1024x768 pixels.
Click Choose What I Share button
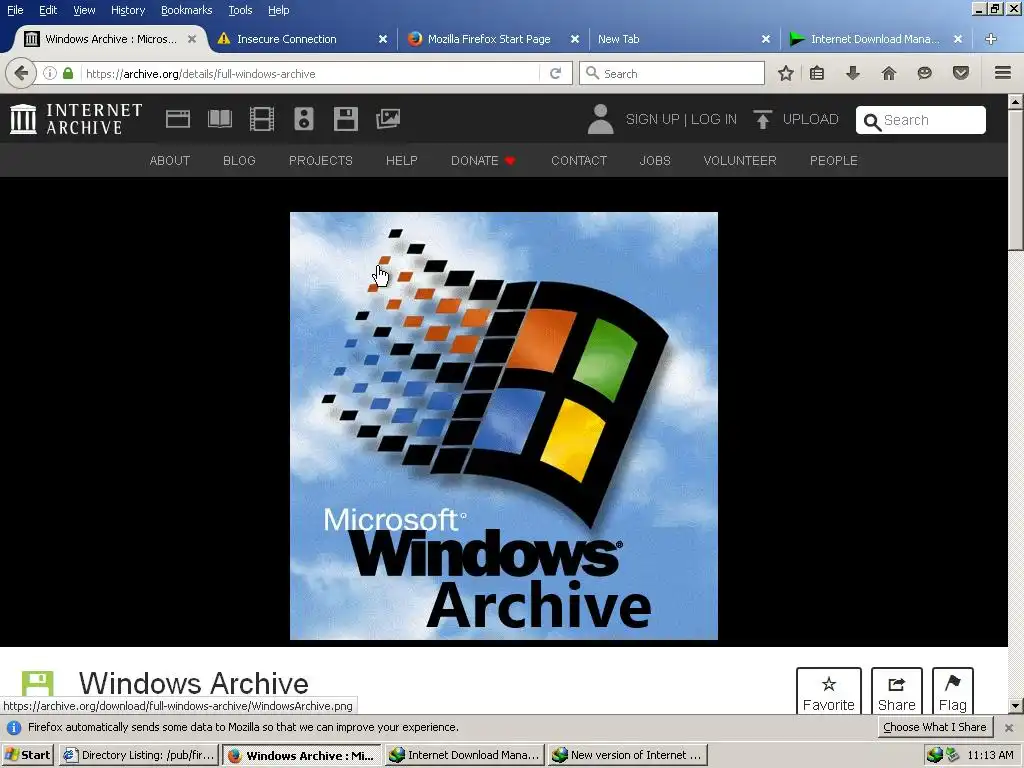935,727
